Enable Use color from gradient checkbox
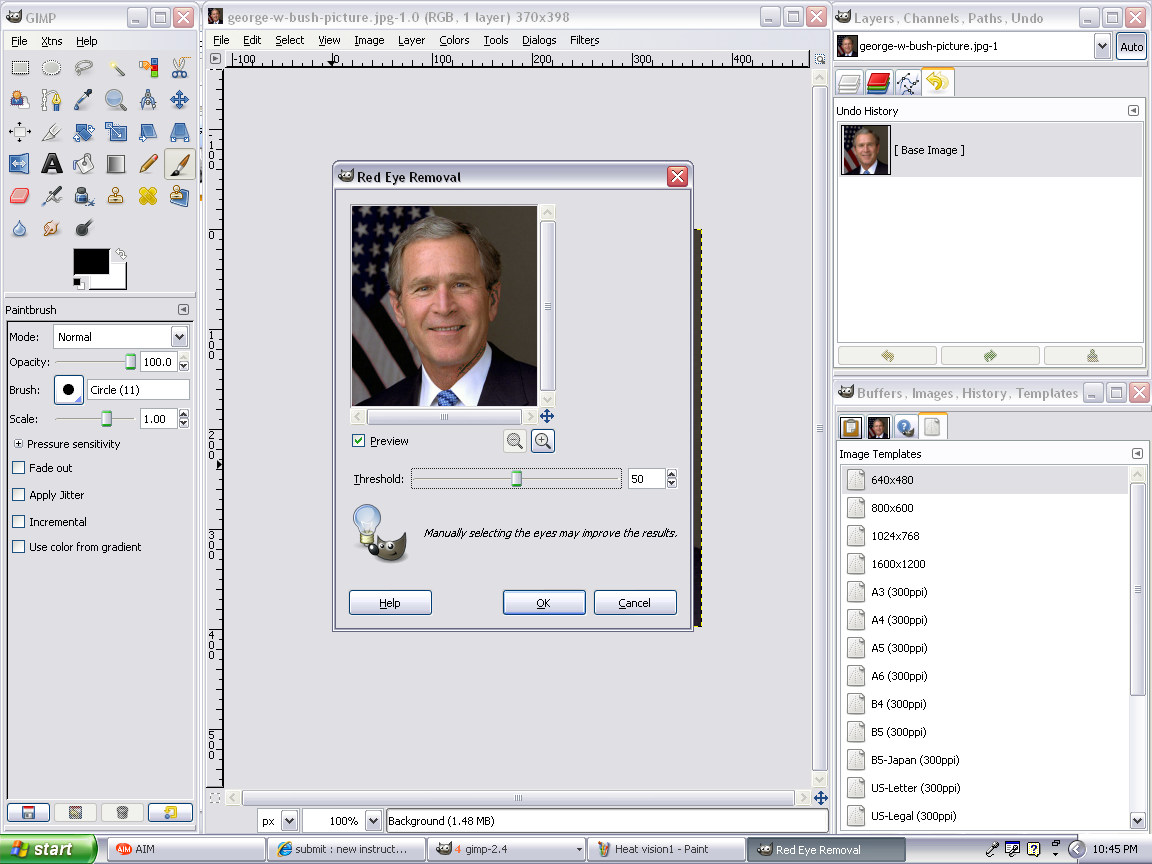The width and height of the screenshot is (1152, 864). pos(19,547)
